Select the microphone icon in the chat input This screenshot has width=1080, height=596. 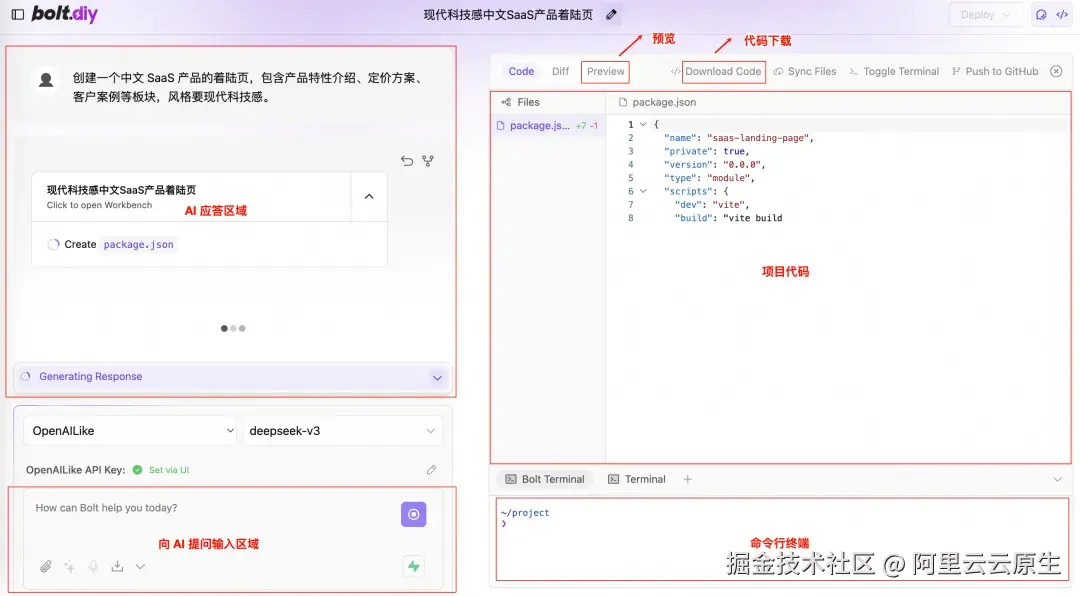point(93,566)
